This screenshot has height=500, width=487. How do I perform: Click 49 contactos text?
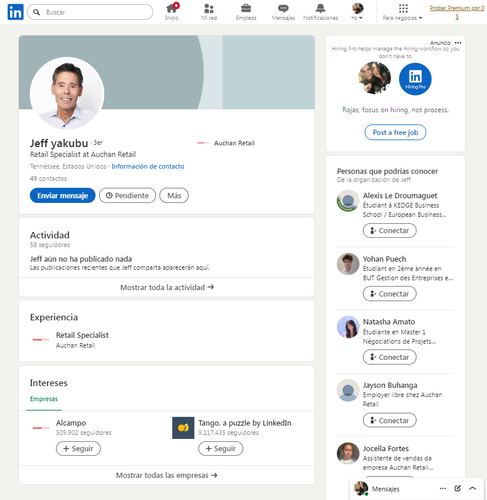pos(48,179)
